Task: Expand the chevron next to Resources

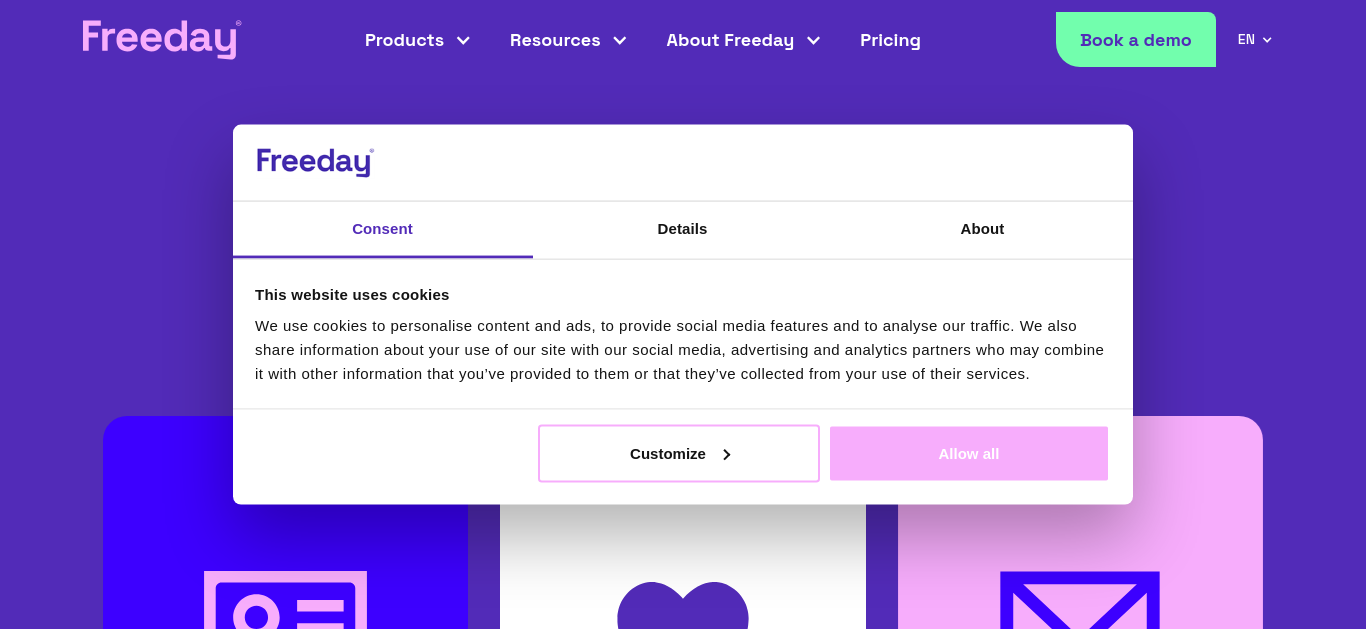Action: coord(619,40)
